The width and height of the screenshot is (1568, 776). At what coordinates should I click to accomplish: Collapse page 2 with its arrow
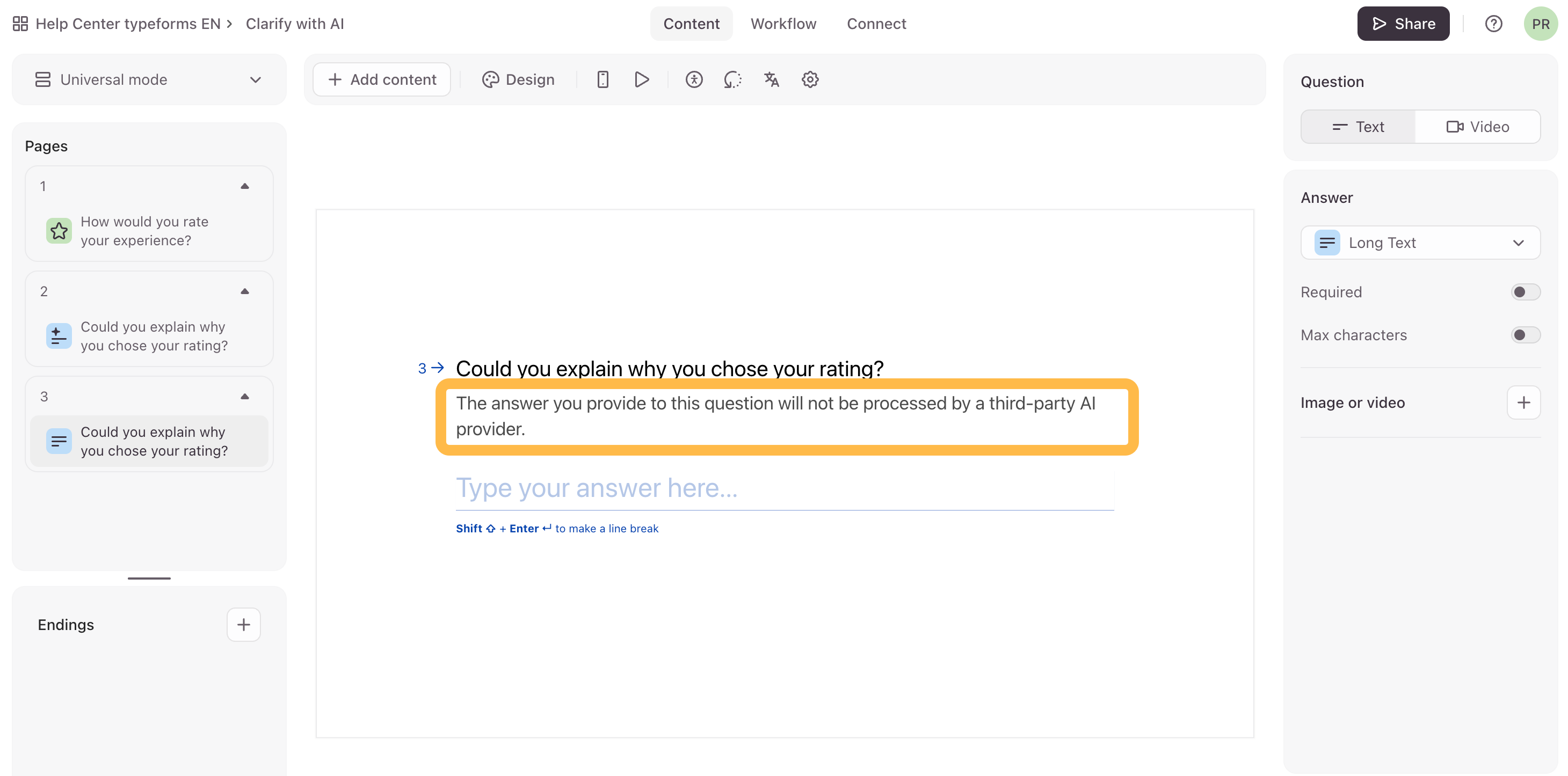click(245, 291)
